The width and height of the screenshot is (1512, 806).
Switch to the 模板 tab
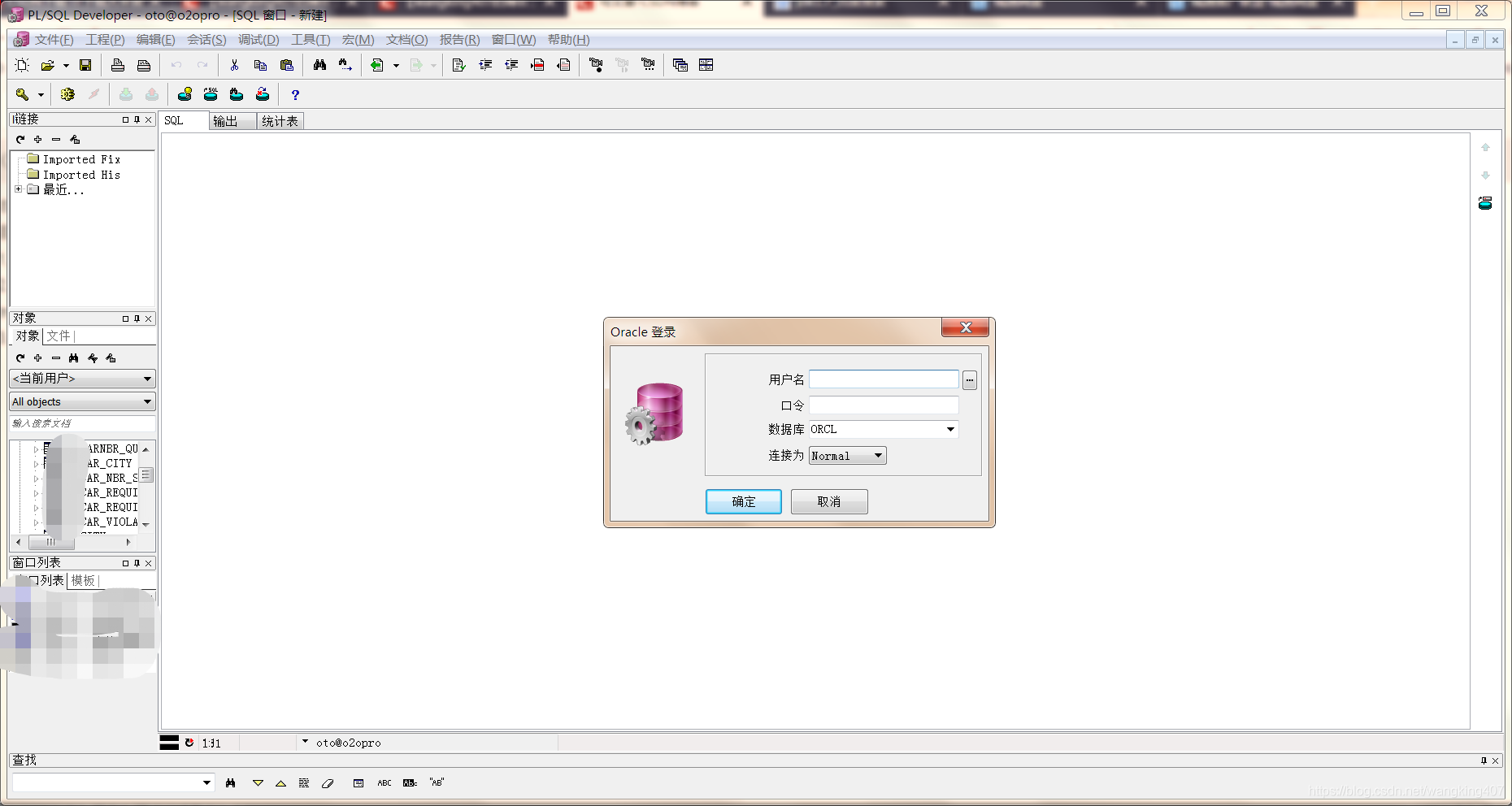(x=83, y=580)
